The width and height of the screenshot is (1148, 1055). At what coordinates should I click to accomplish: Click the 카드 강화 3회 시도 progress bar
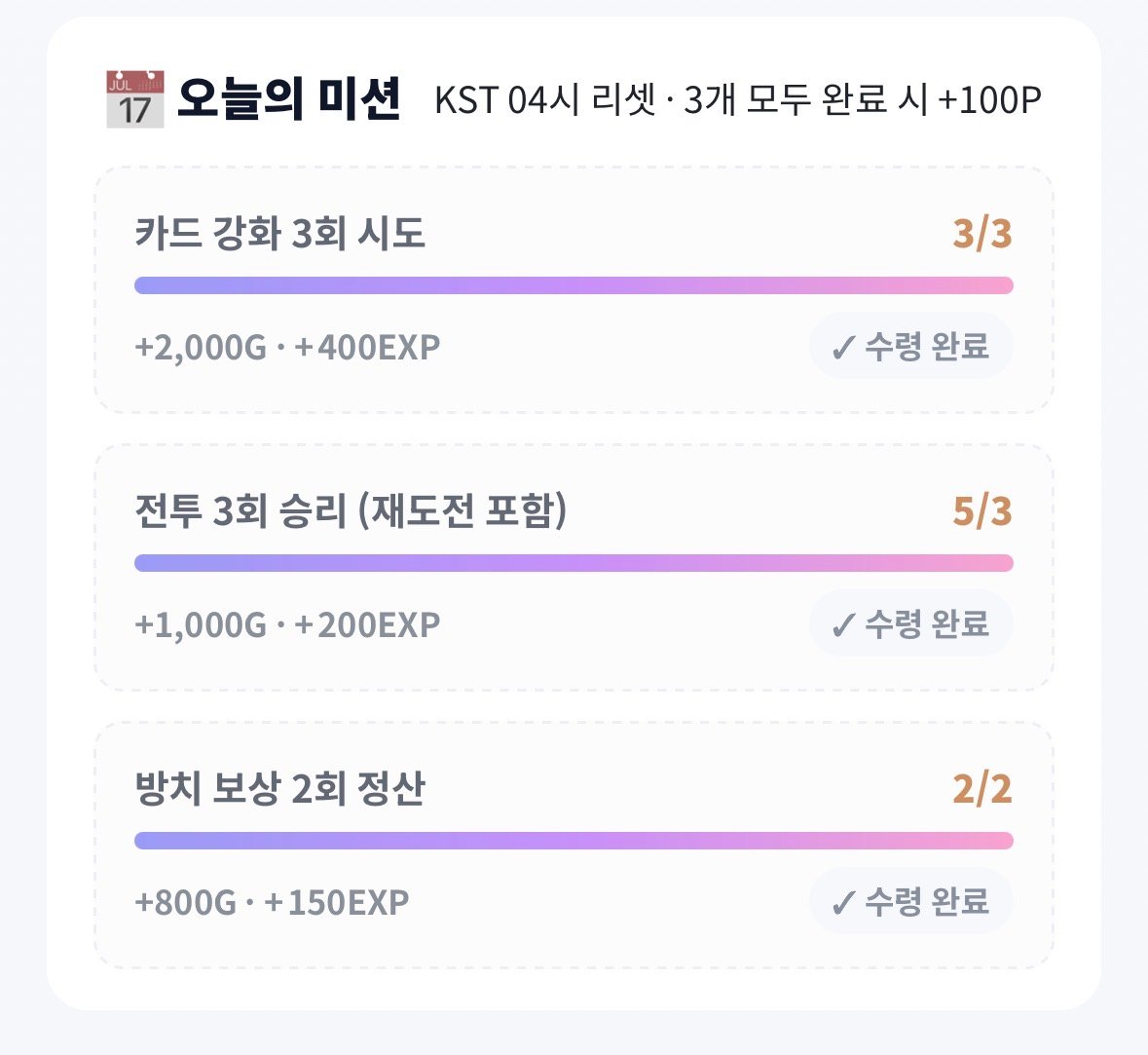pyautogui.click(x=574, y=285)
